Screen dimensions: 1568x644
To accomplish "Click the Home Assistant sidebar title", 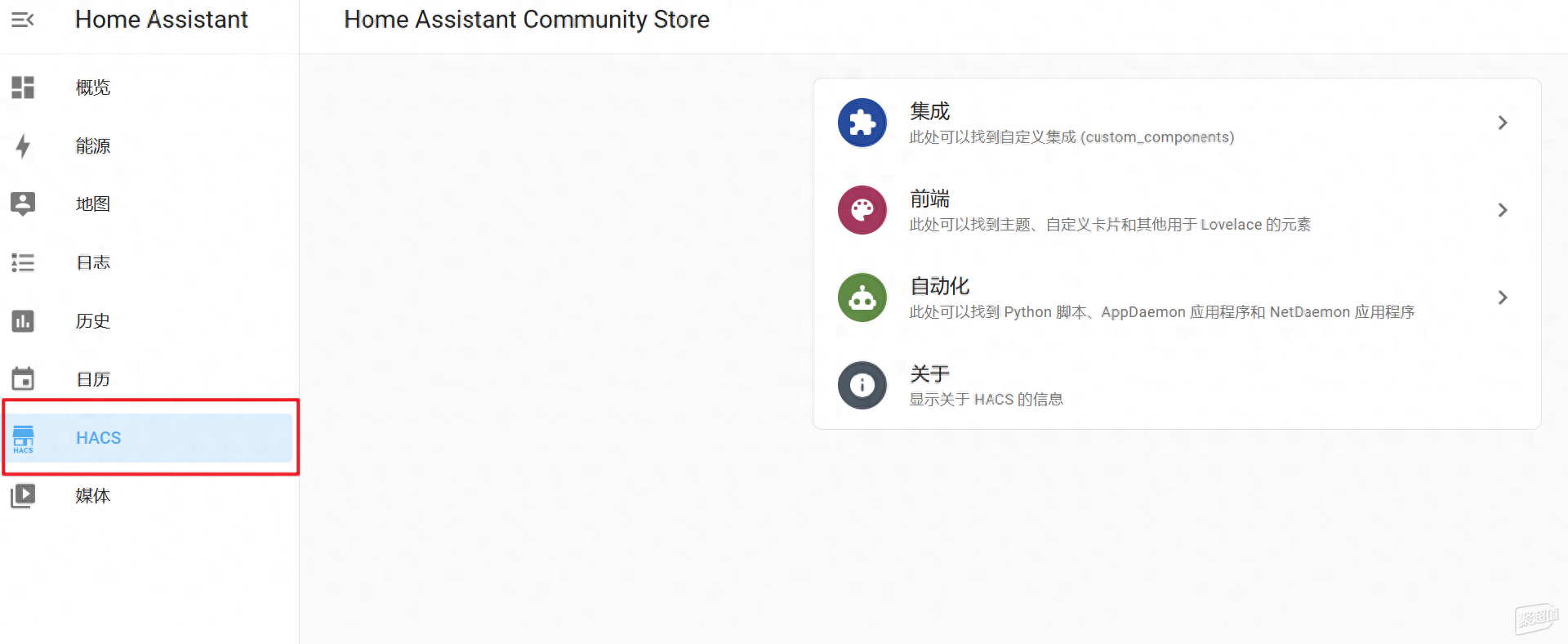I will click(162, 20).
